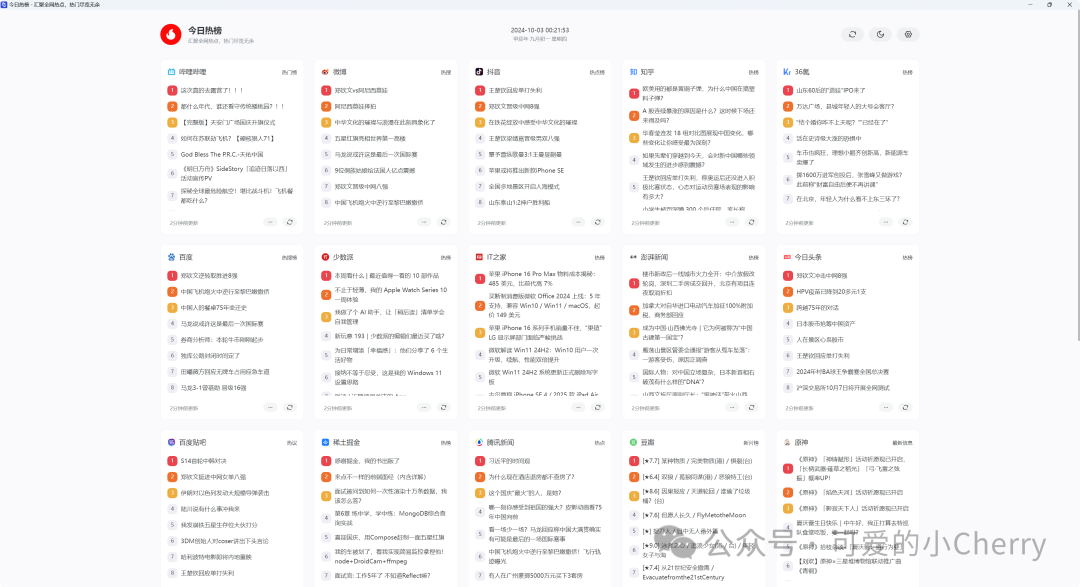
Task: Open the Win11 24H2 Win10 item in IT之家
Action: [544, 354]
